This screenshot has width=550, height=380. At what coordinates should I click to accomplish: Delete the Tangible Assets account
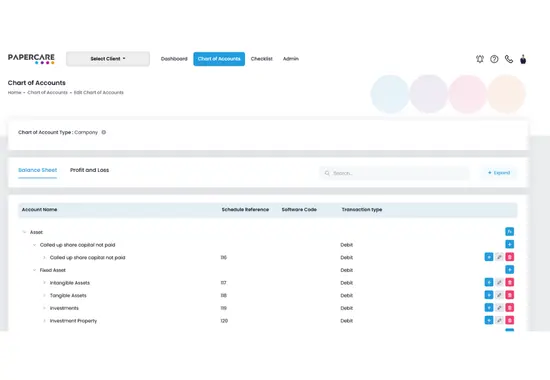pyautogui.click(x=510, y=295)
